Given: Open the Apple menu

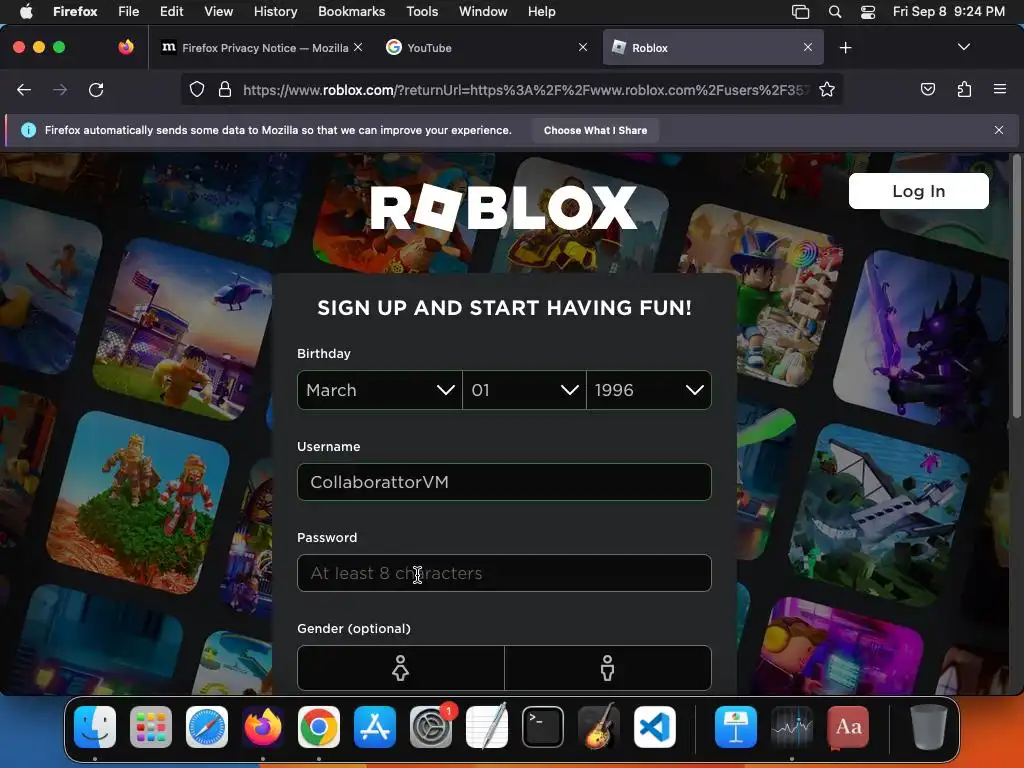Looking at the screenshot, I should pyautogui.click(x=27, y=11).
